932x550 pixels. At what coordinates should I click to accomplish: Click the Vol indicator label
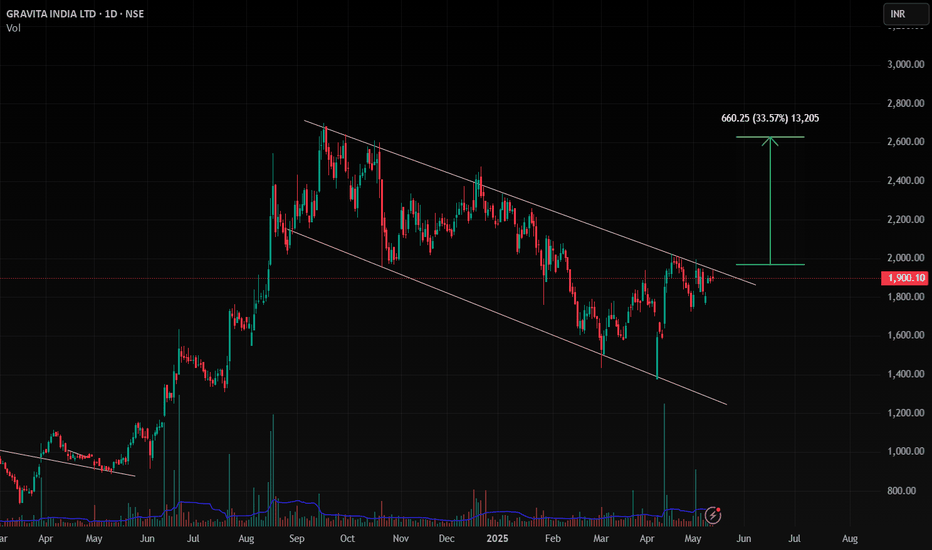(13, 28)
